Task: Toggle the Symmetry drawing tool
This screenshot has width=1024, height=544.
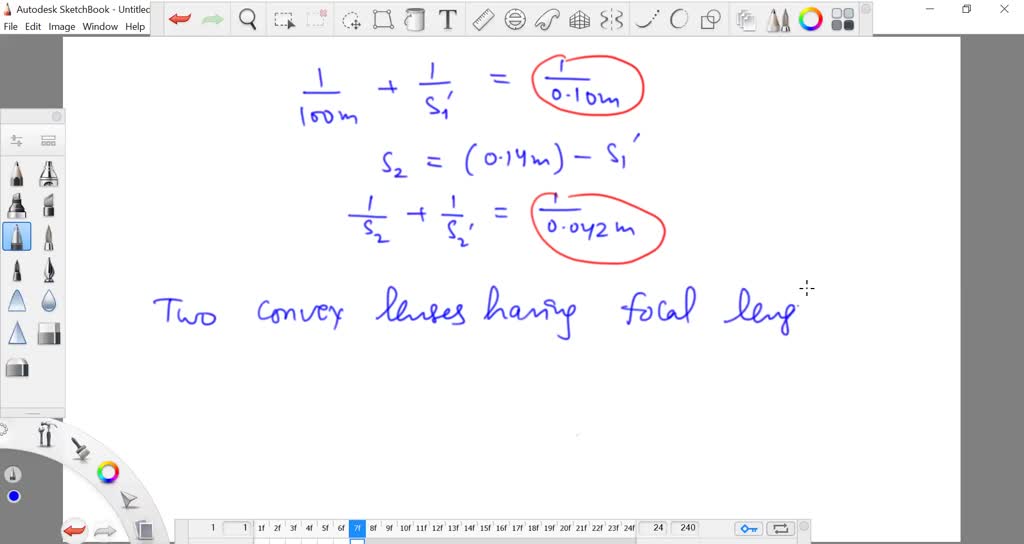Action: (x=612, y=20)
